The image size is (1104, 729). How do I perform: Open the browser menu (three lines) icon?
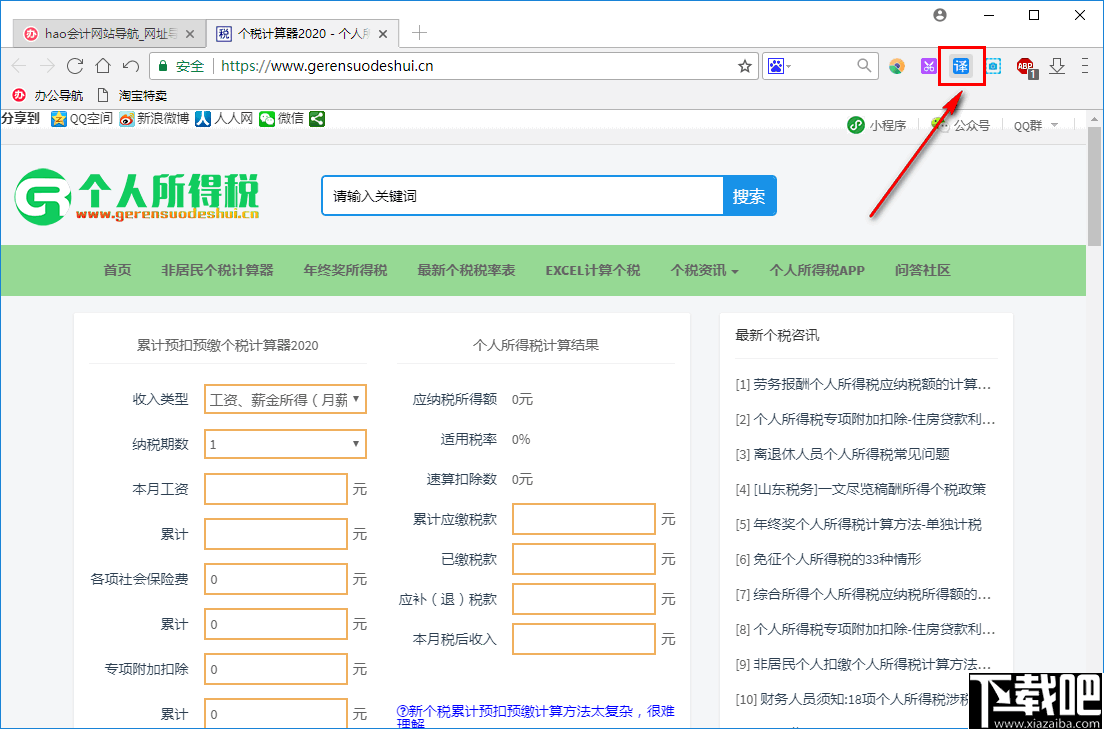point(1083,65)
